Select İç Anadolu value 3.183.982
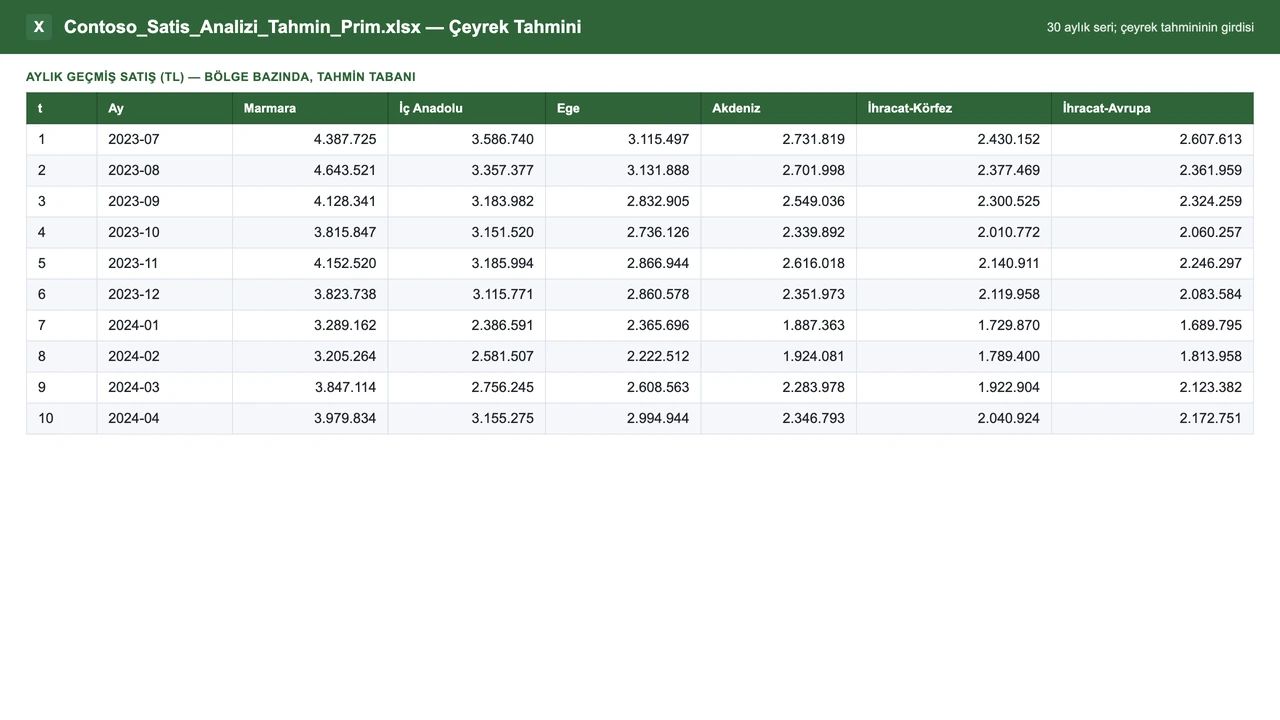This screenshot has width=1280, height=720. [x=466, y=201]
